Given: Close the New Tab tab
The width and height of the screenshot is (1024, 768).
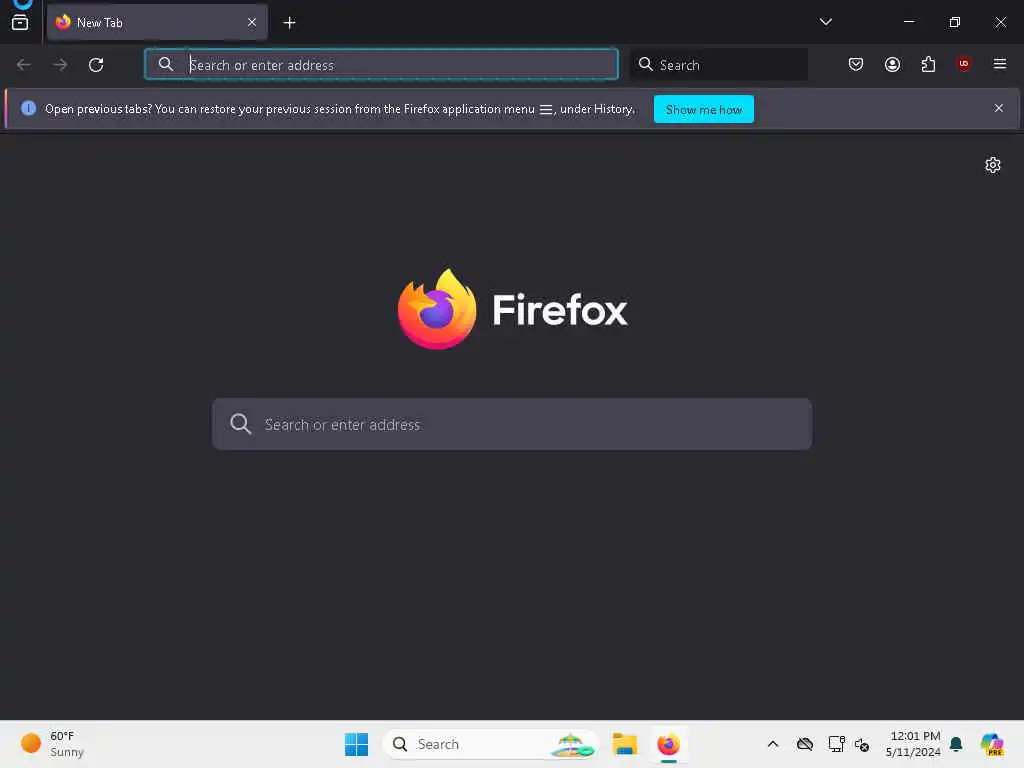Looking at the screenshot, I should [x=251, y=22].
